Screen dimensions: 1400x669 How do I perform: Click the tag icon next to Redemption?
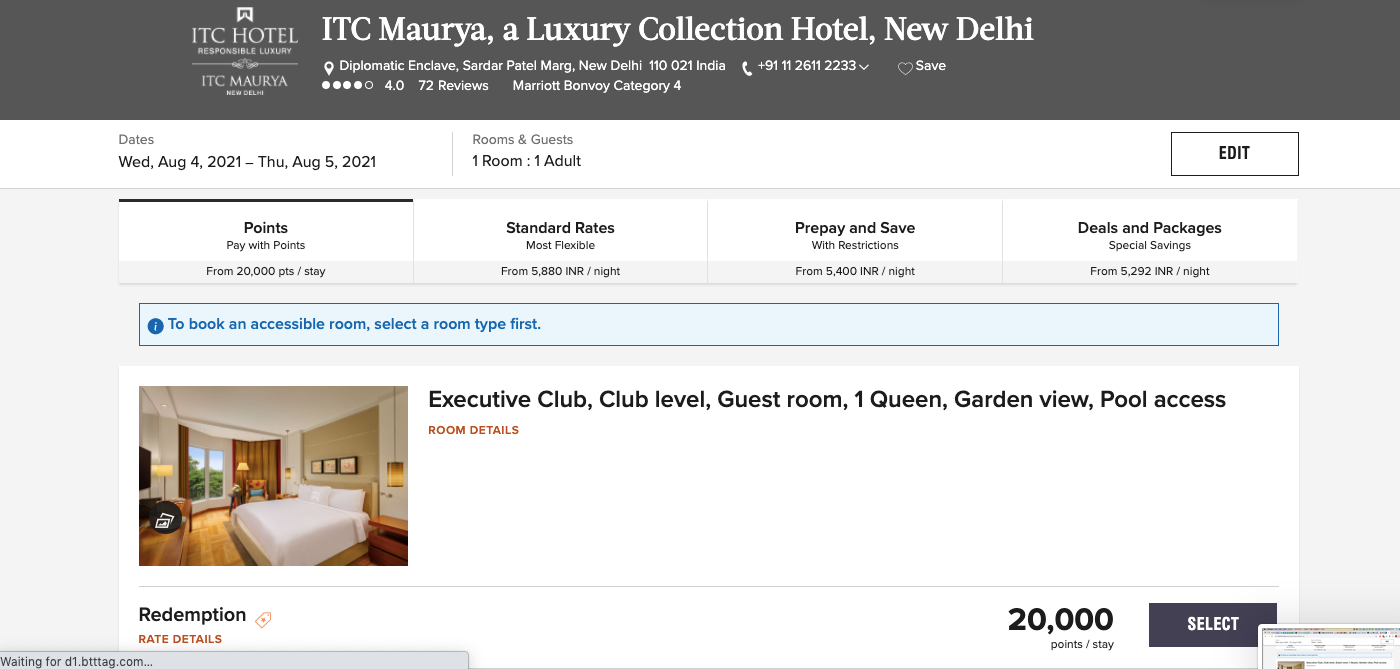[263, 619]
